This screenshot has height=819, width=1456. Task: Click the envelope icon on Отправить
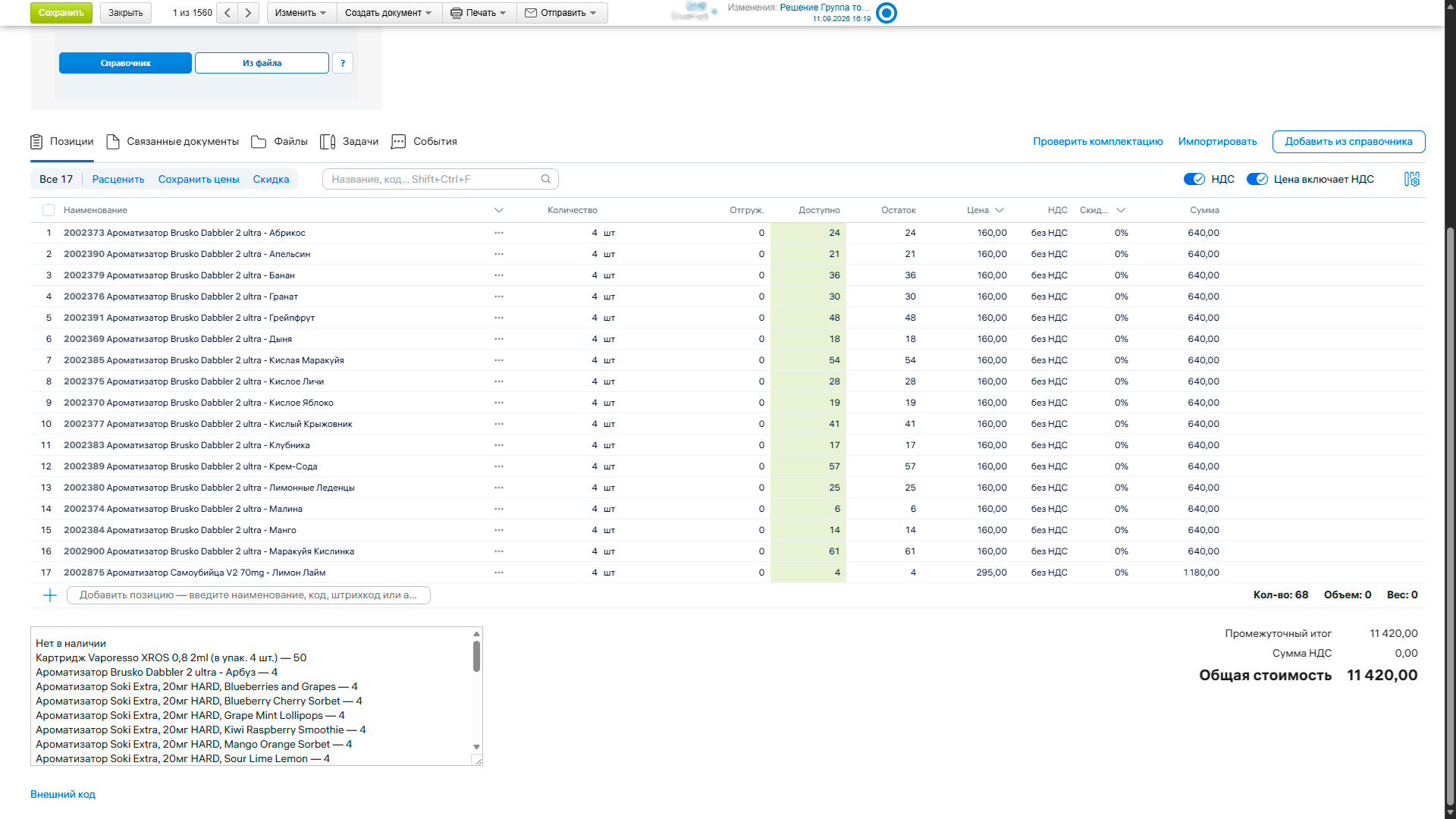531,13
